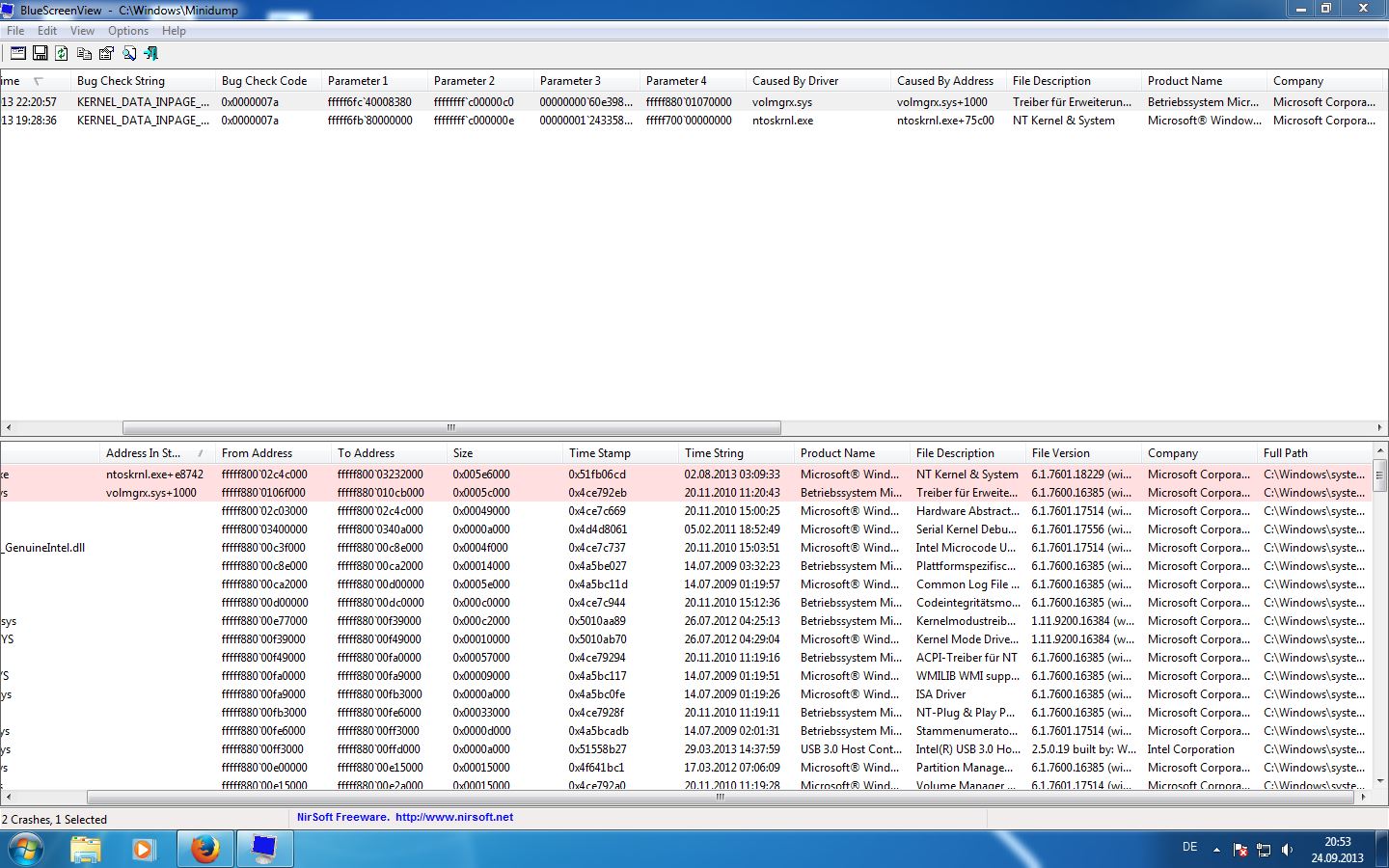Open Action Center flag tray icon

pyautogui.click(x=1240, y=850)
